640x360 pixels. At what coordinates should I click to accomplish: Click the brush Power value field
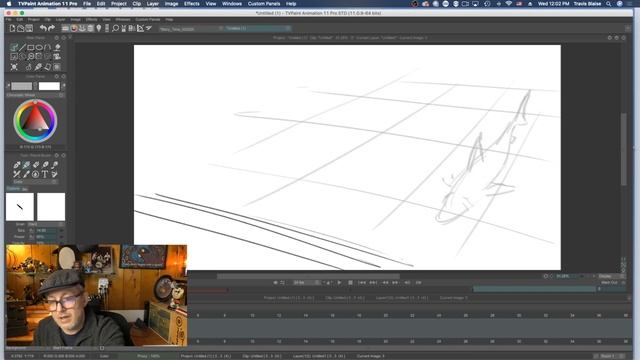coord(46,237)
